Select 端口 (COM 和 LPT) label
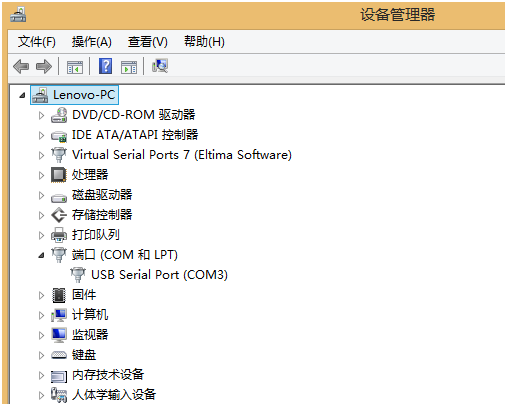The image size is (507, 406). [x=125, y=255]
